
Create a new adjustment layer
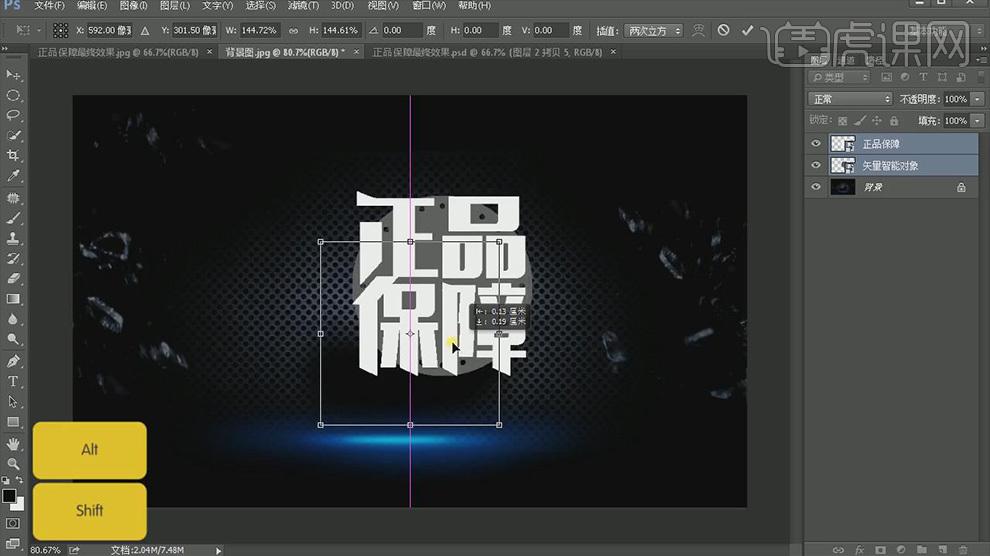[901, 550]
